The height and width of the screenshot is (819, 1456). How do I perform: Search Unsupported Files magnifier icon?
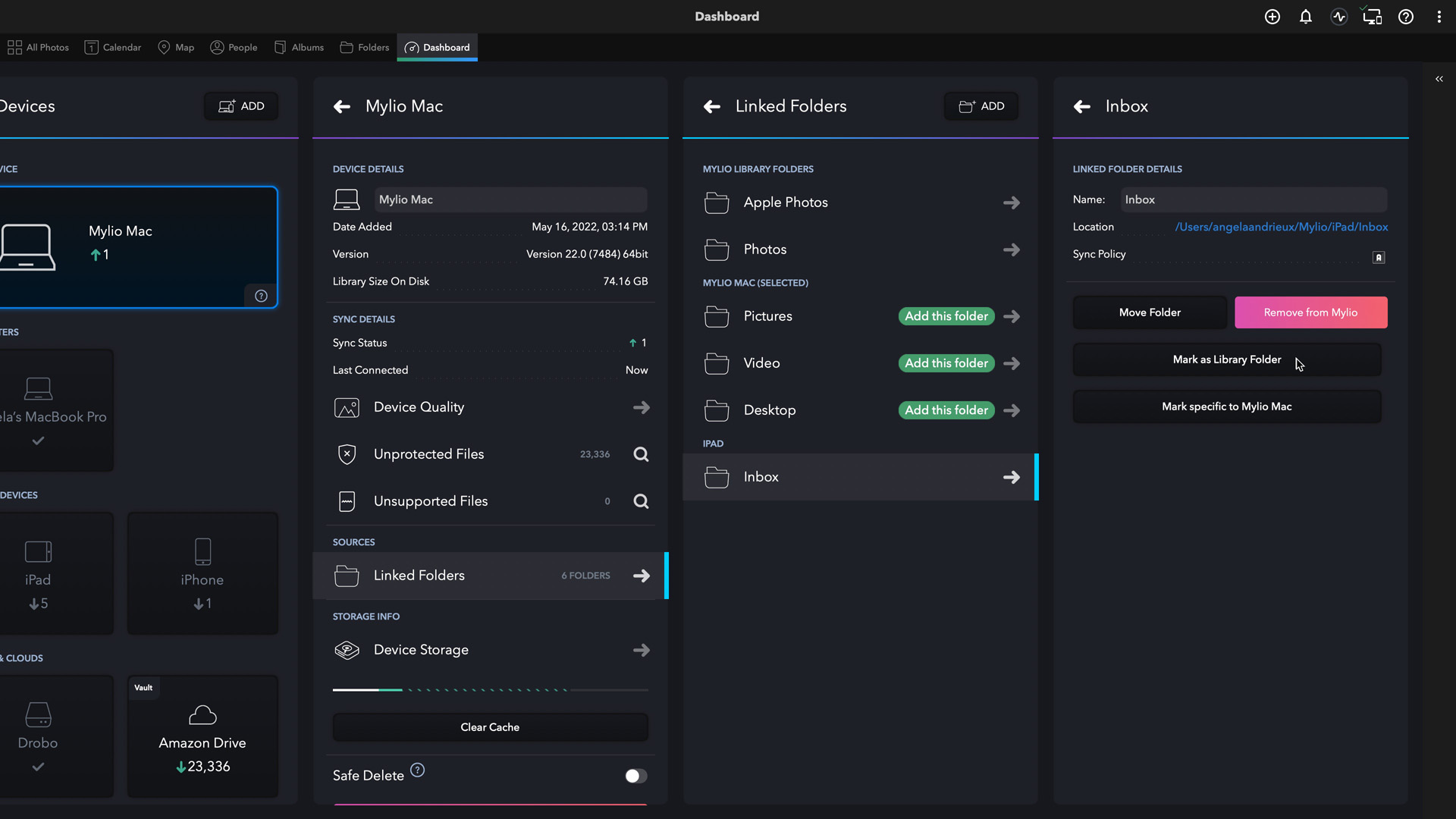pos(641,501)
